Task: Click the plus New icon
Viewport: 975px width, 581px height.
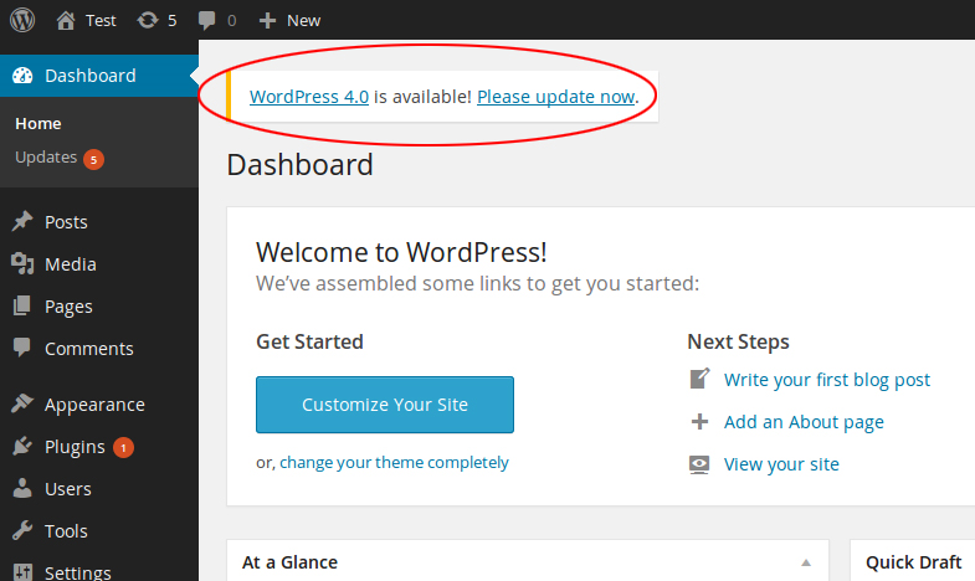Action: pyautogui.click(x=267, y=21)
